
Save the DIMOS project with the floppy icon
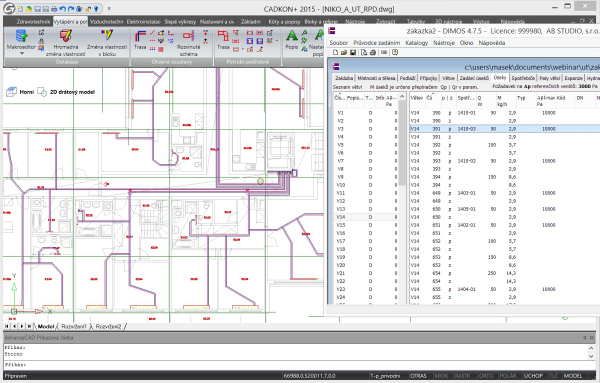pos(353,52)
